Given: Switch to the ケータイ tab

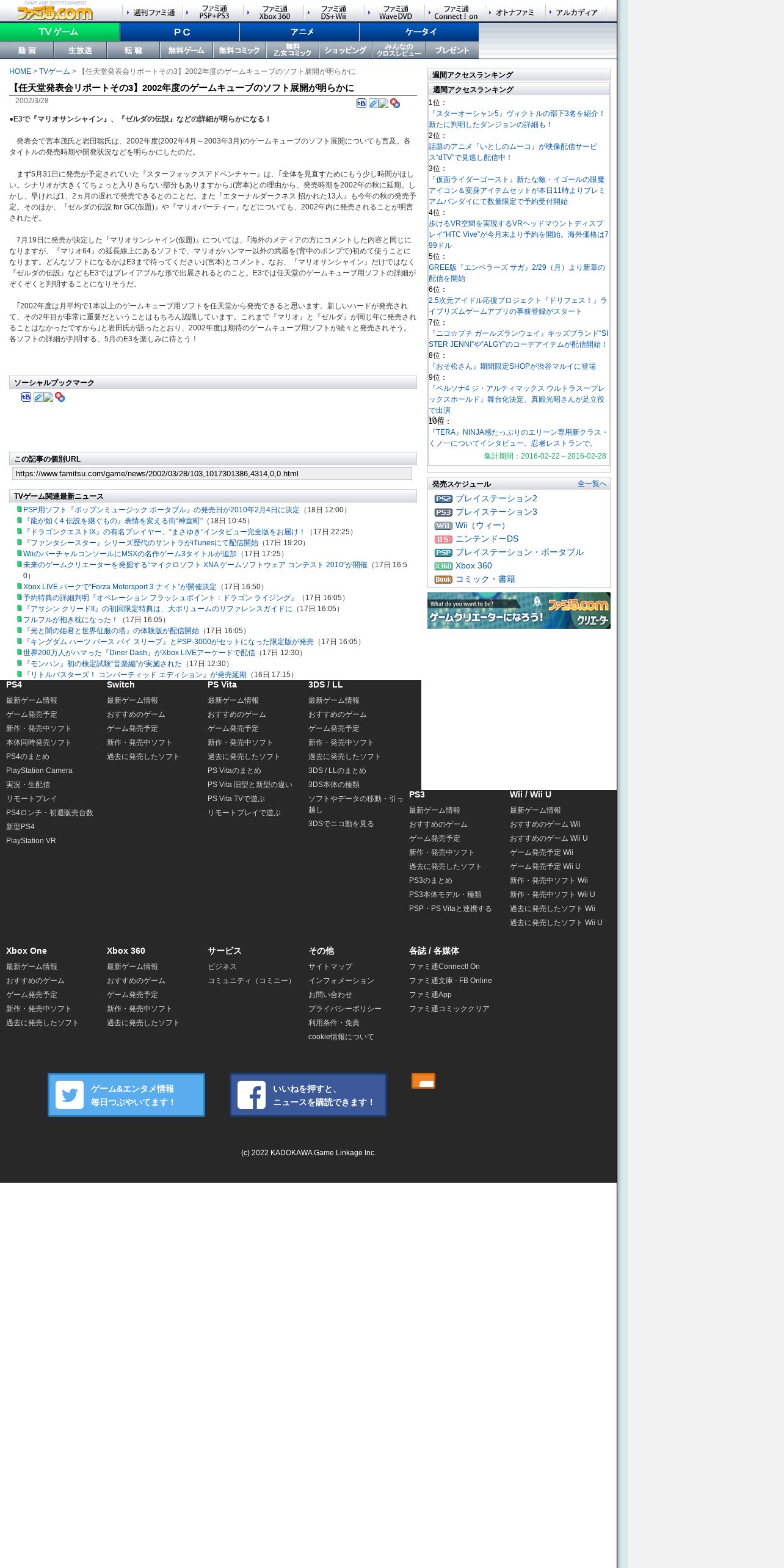Looking at the screenshot, I should 419,32.
